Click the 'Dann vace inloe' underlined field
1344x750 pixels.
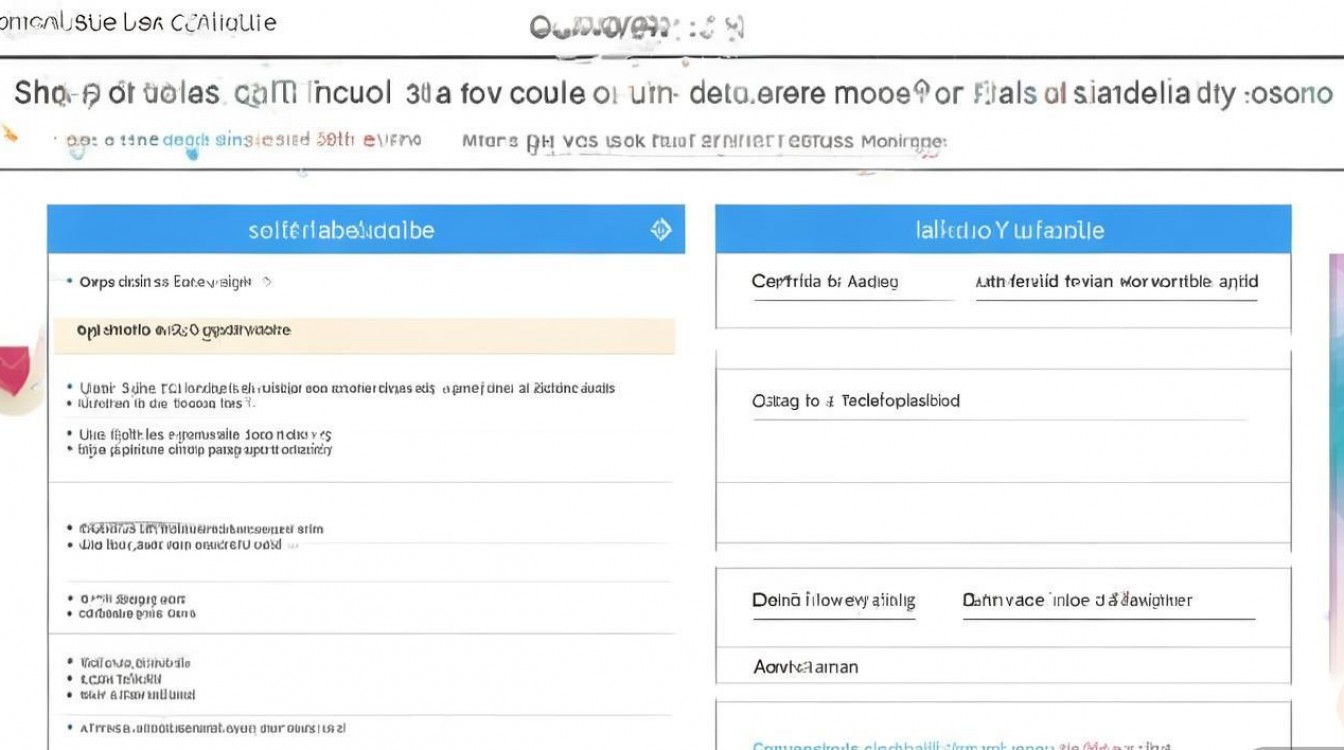click(1108, 601)
